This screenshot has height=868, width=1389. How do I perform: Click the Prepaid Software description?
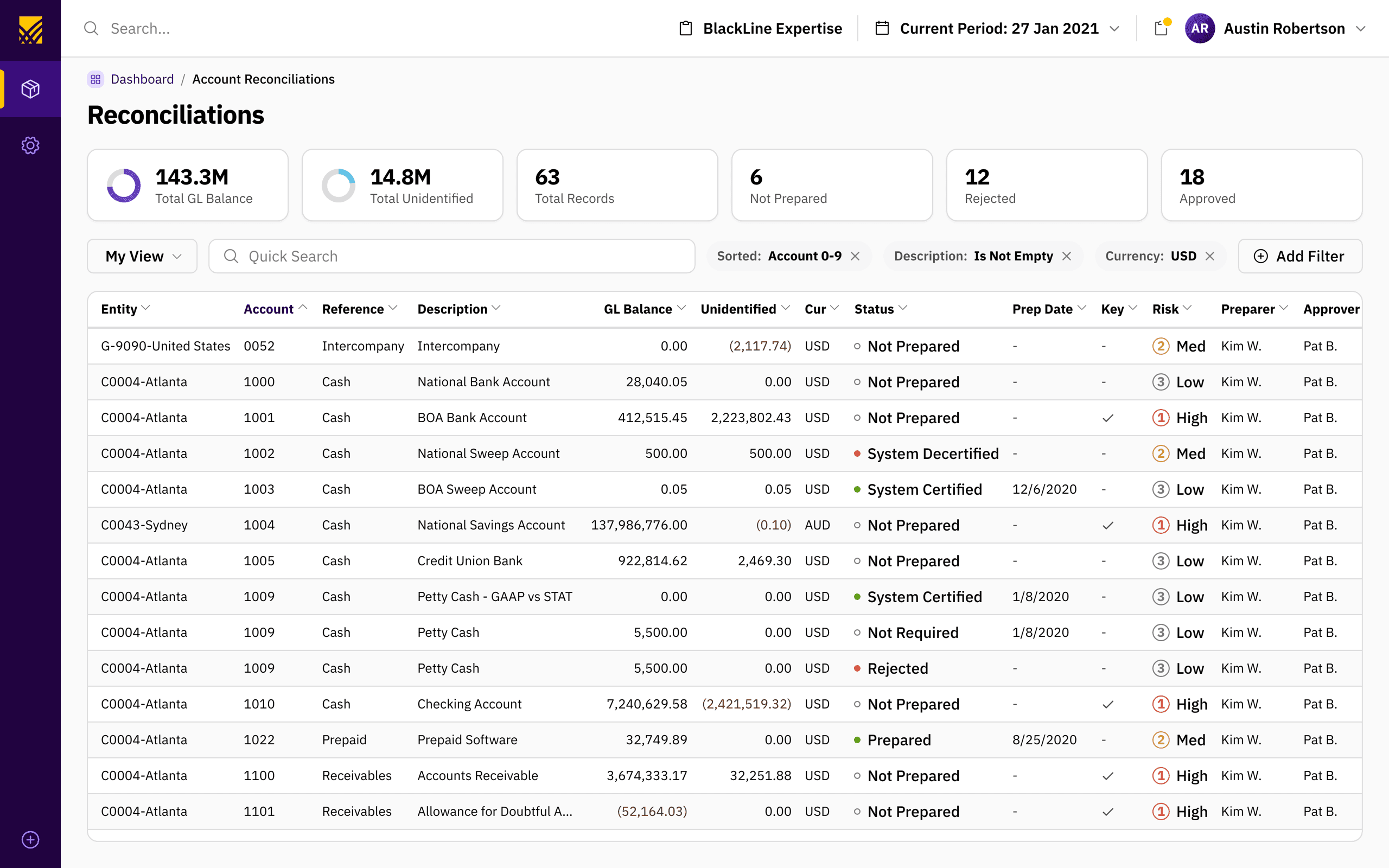click(x=467, y=740)
